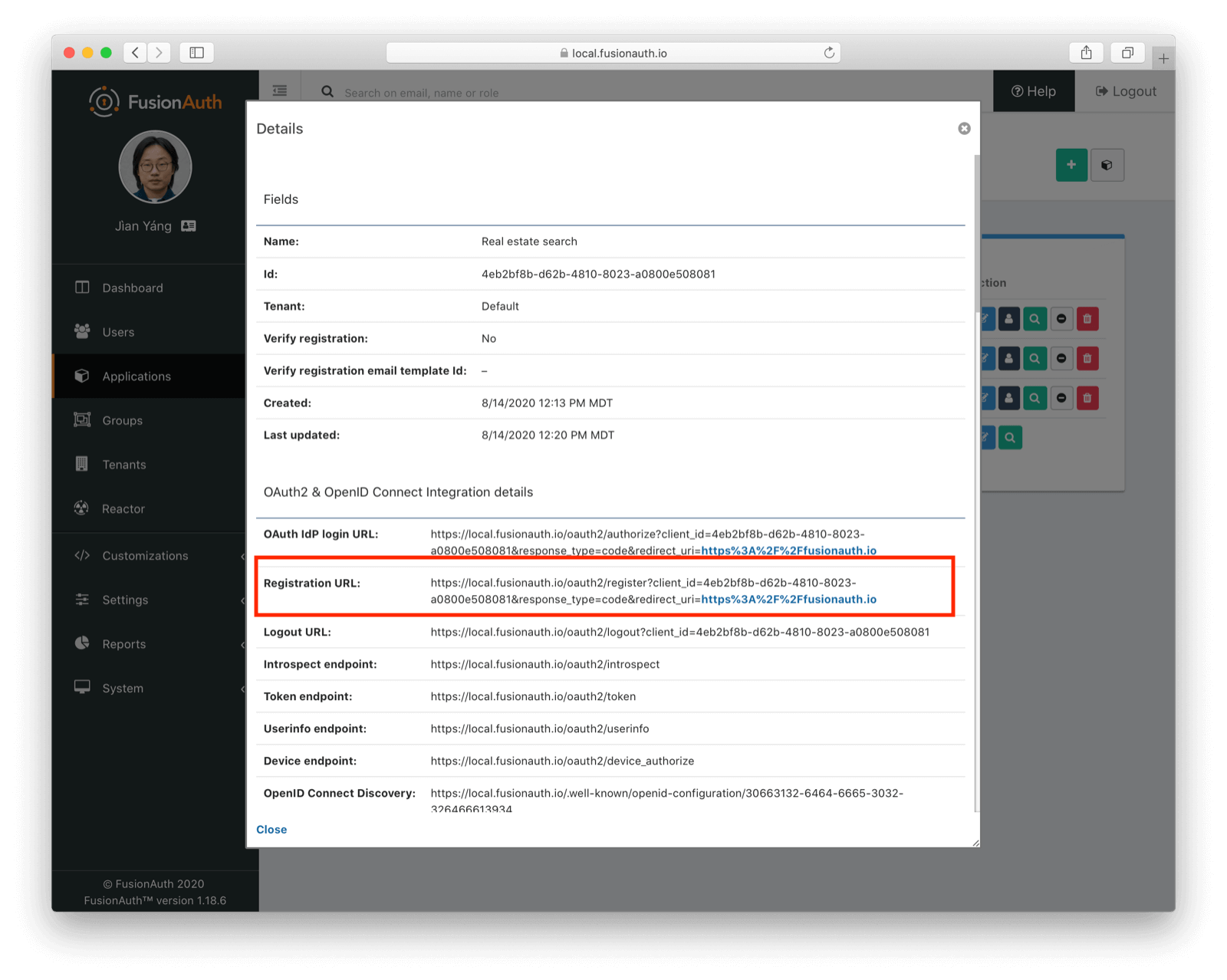Click the second row's red delete icon

coord(1087,358)
